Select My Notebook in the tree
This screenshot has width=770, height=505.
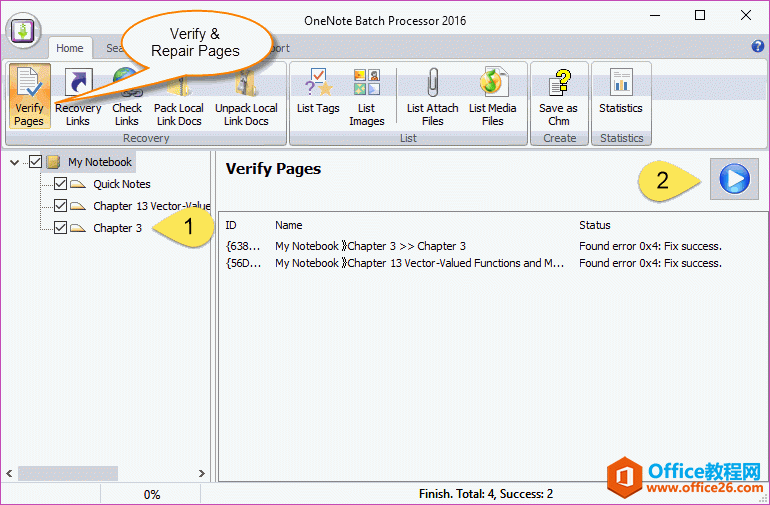(100, 162)
